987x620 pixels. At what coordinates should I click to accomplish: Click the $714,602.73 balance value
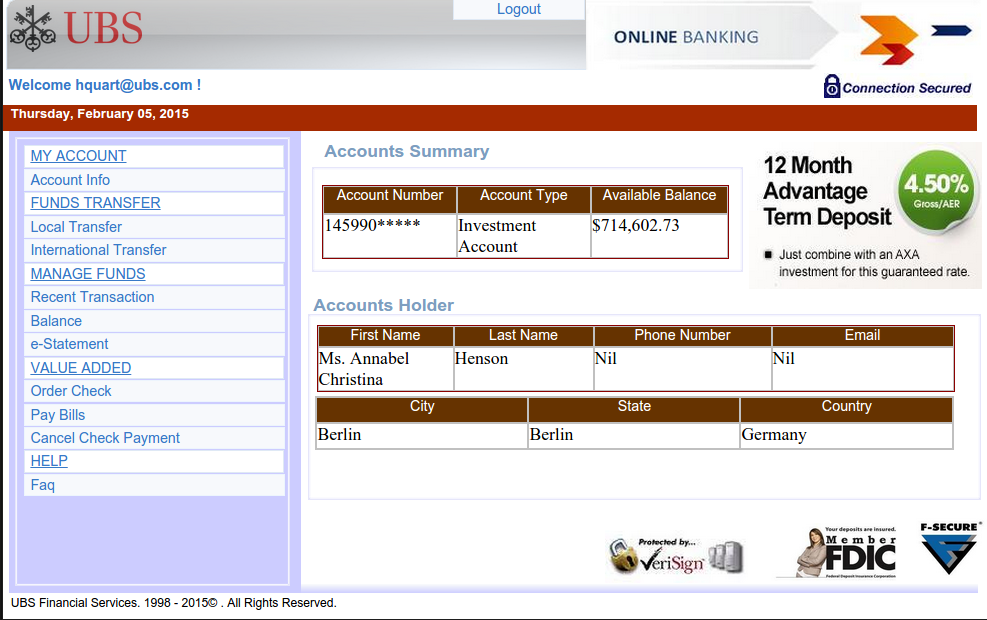(636, 225)
